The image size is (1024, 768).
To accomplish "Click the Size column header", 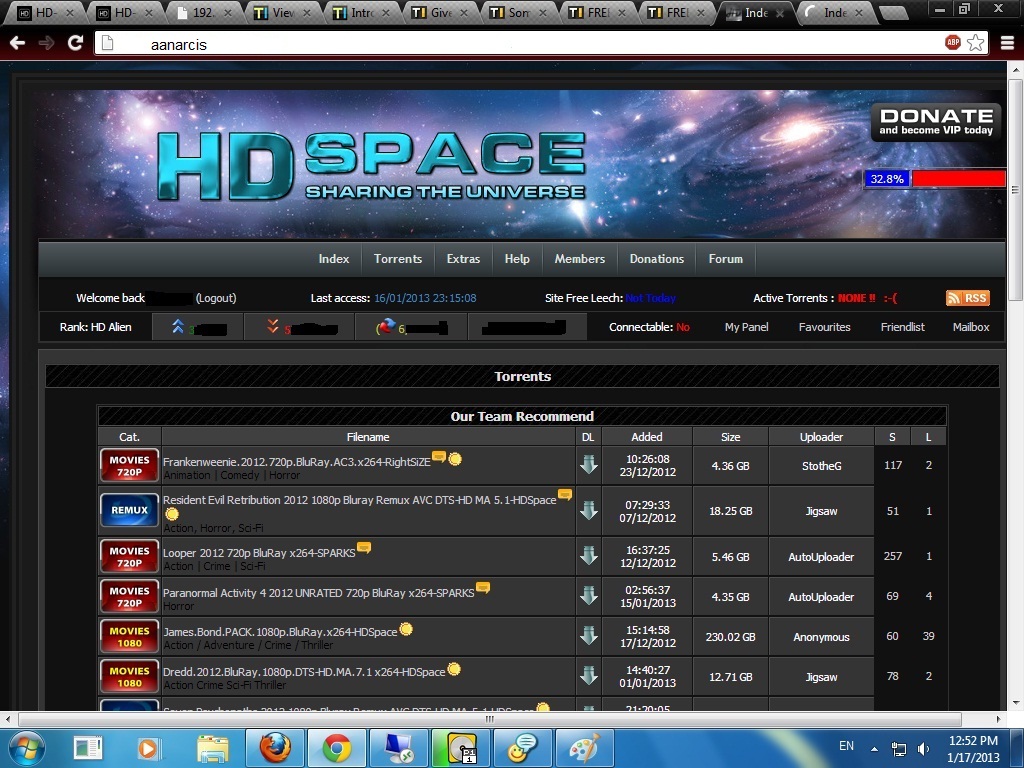I will [730, 437].
